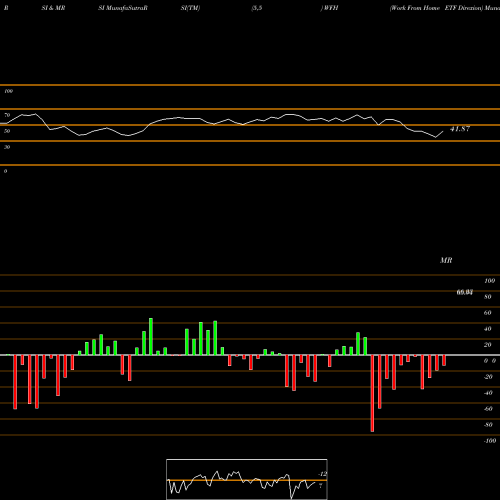Click the RSI value 41.87 label

click(460, 129)
